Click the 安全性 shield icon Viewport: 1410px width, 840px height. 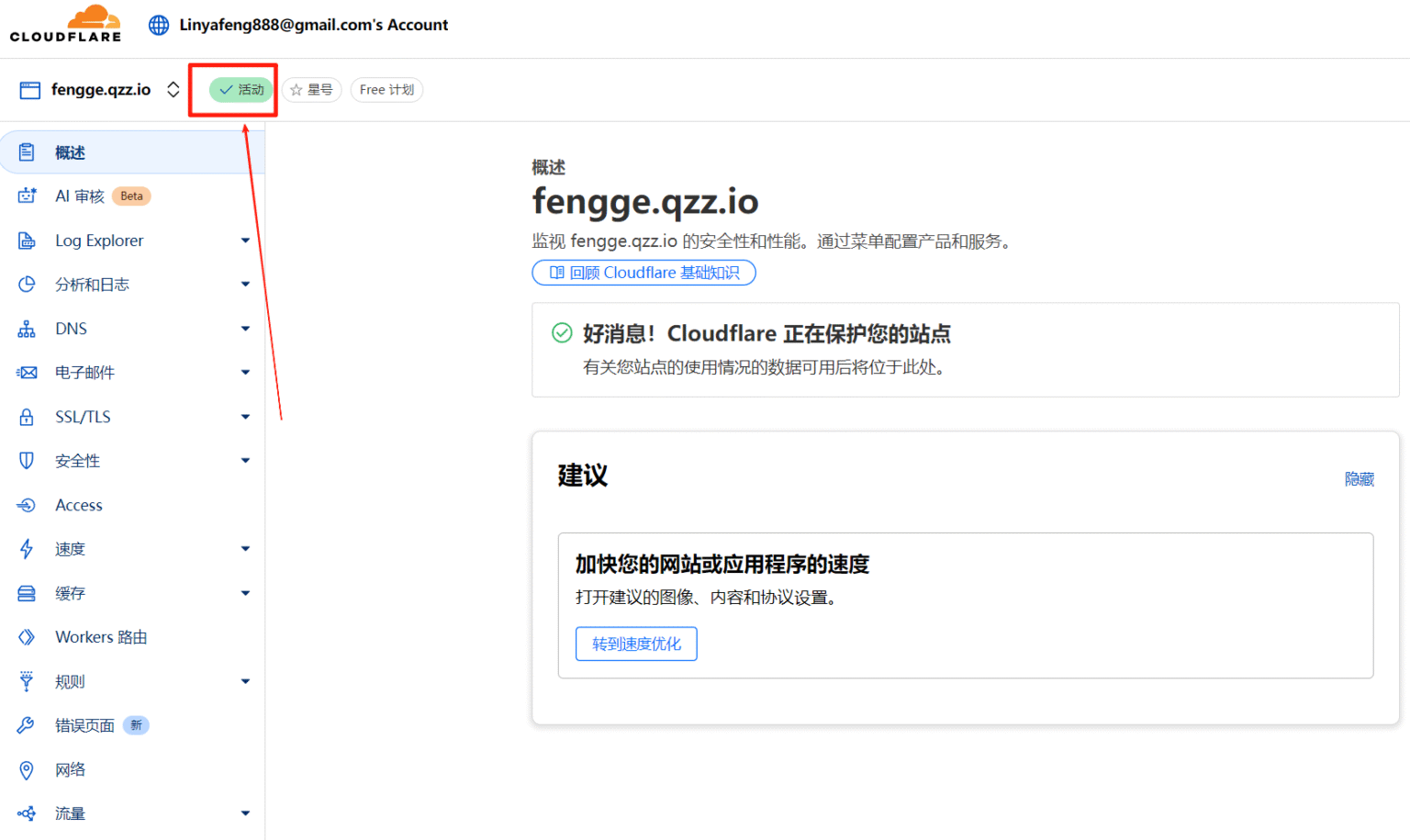click(x=27, y=460)
